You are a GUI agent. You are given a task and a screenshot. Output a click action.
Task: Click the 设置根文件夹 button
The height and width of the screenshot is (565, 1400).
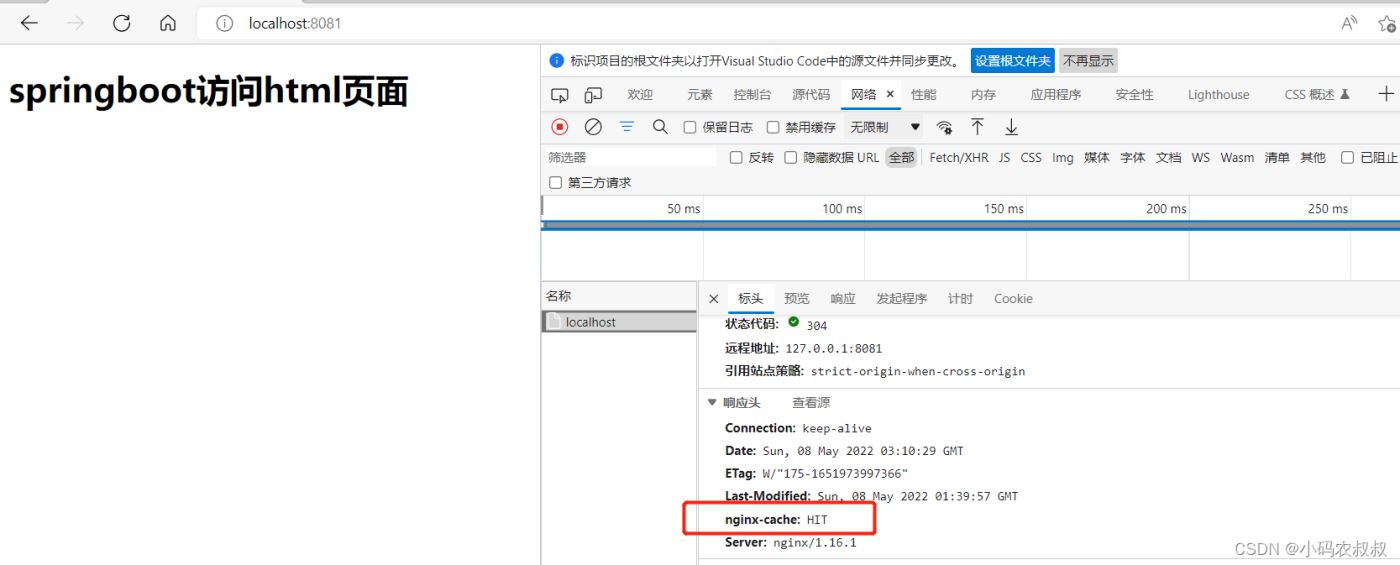pyautogui.click(x=1012, y=61)
